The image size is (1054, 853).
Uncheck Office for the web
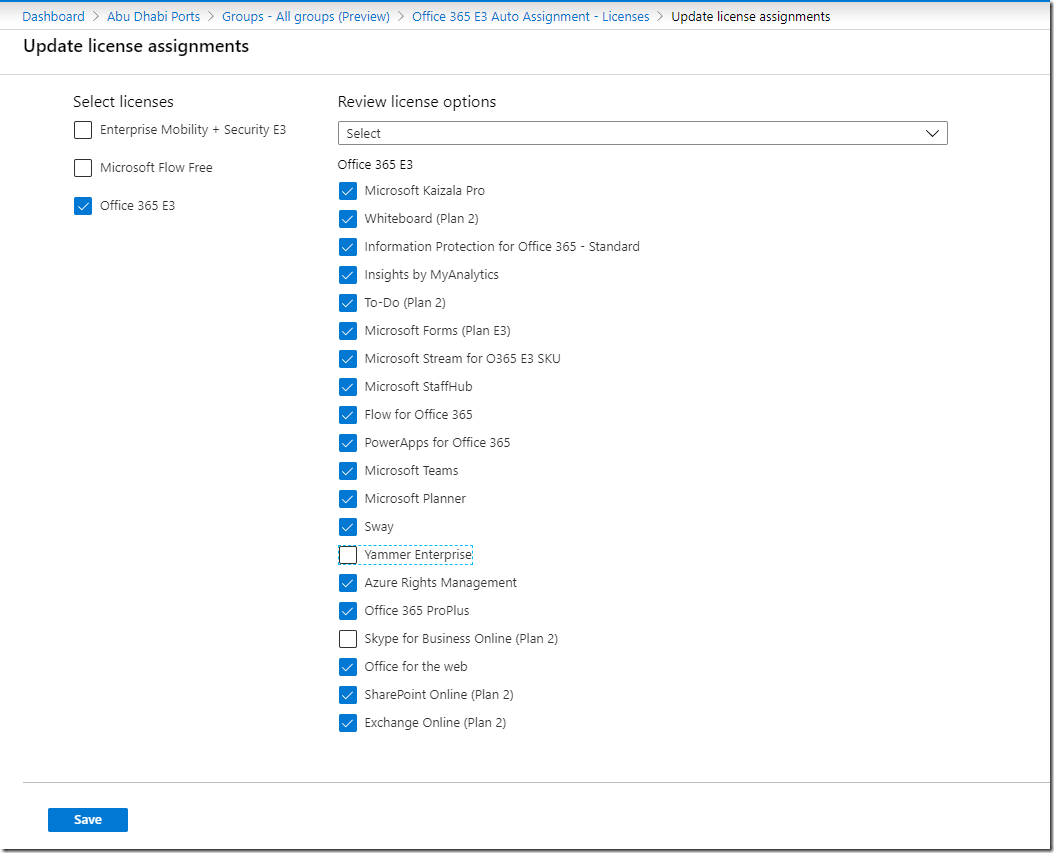(x=348, y=667)
